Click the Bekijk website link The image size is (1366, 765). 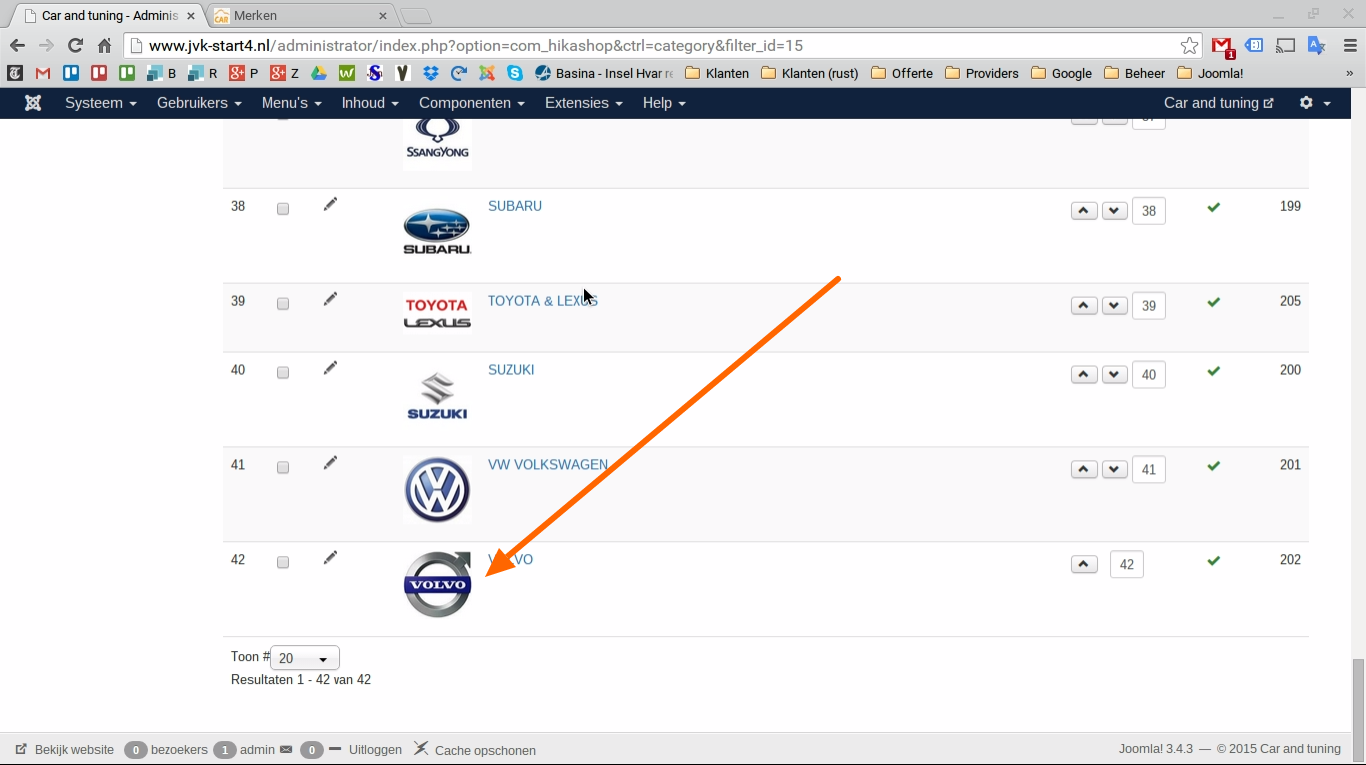pyautogui.click(x=65, y=750)
